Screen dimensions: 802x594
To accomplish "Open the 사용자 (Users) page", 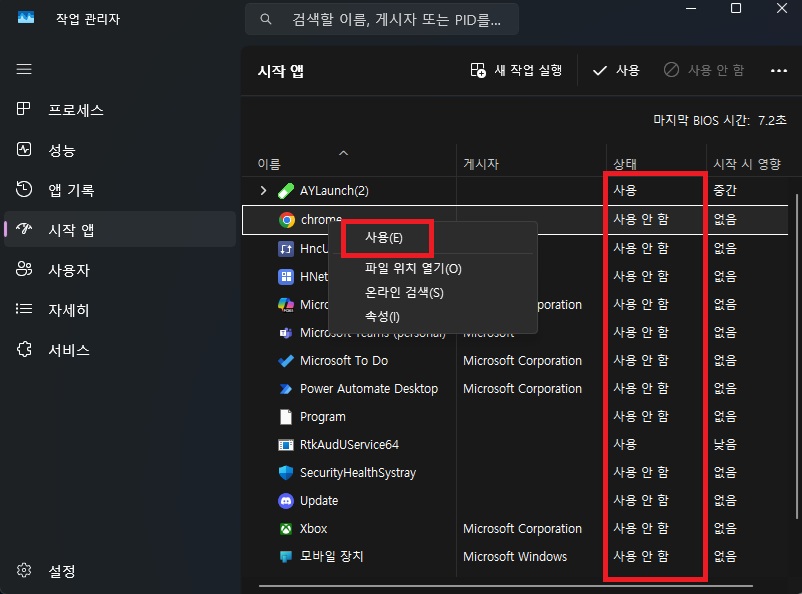I will pos(120,269).
